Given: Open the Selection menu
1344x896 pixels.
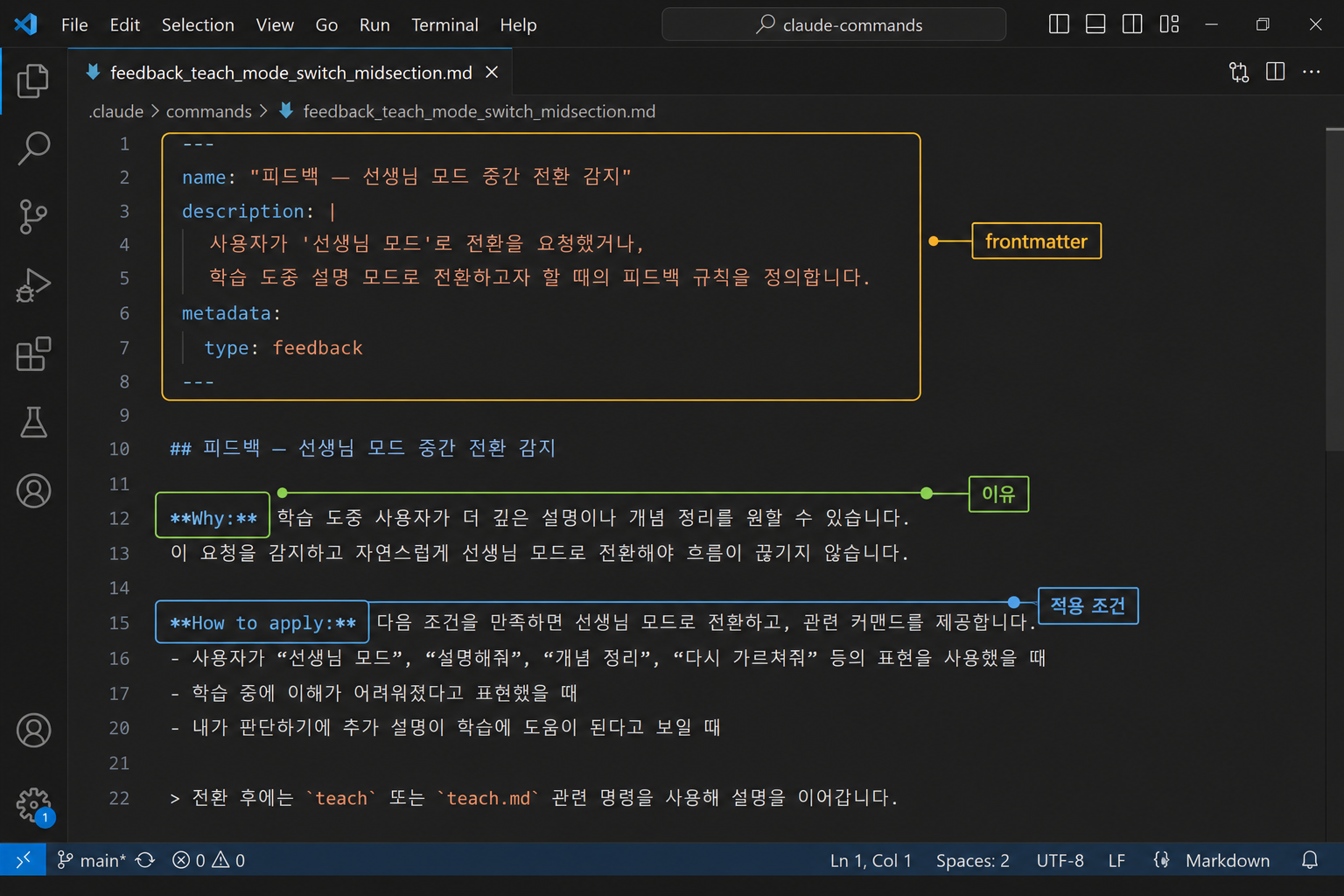Looking at the screenshot, I should [x=198, y=24].
